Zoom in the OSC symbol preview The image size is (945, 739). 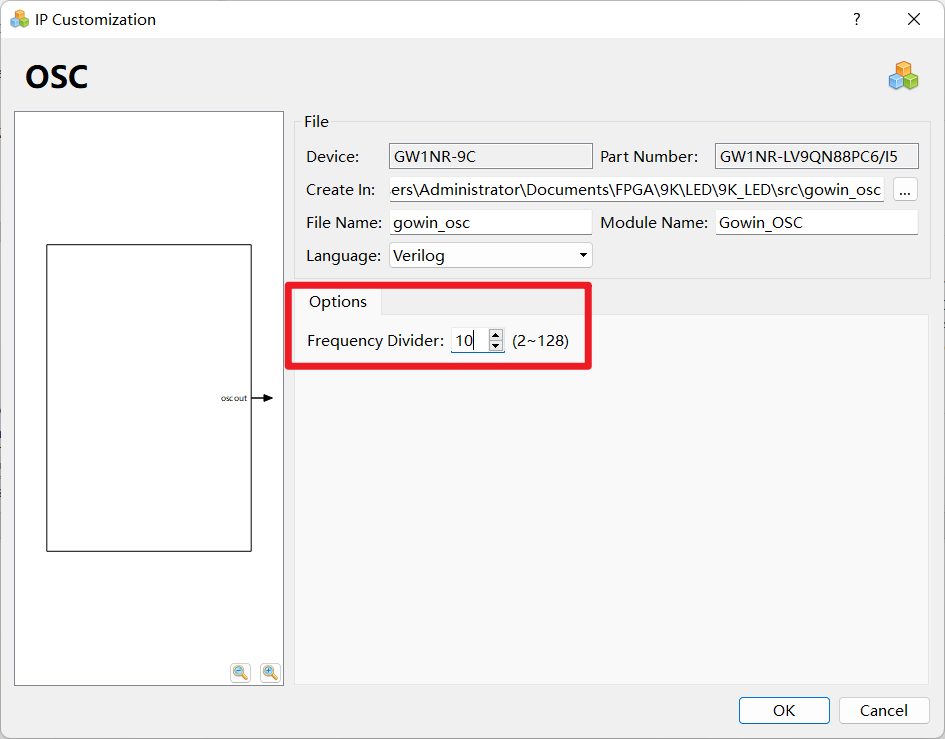click(271, 673)
